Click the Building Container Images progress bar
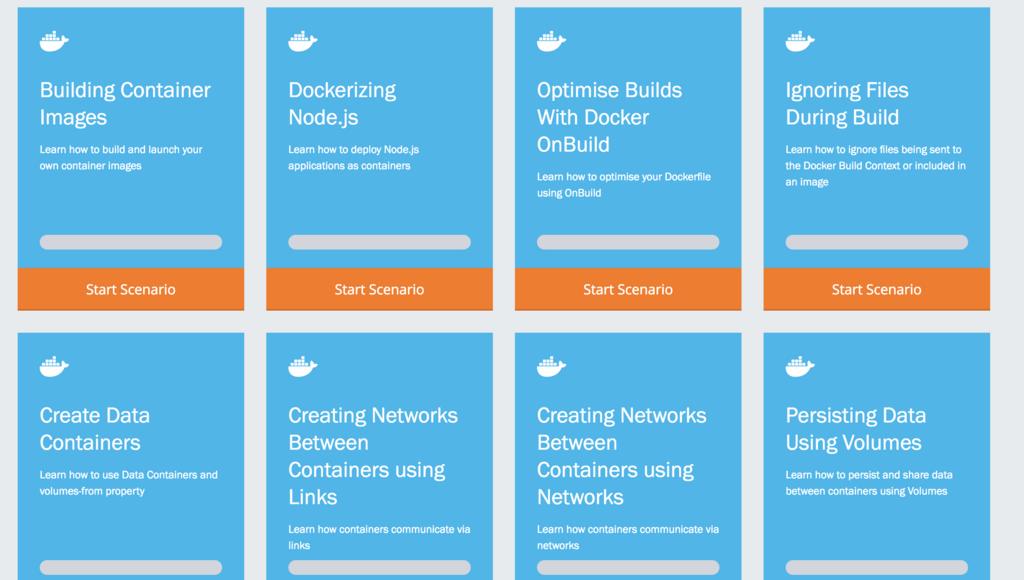This screenshot has height=580, width=1024. tap(131, 242)
